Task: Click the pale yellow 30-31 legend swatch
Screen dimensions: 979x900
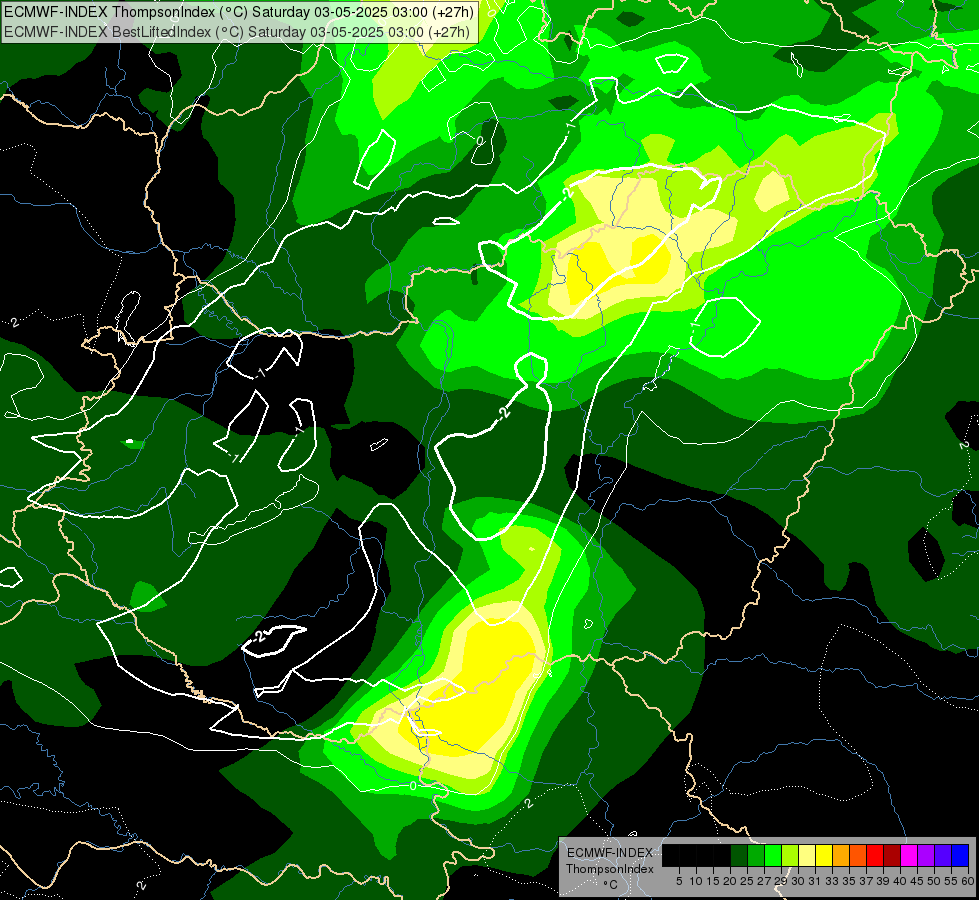Action: [807, 855]
